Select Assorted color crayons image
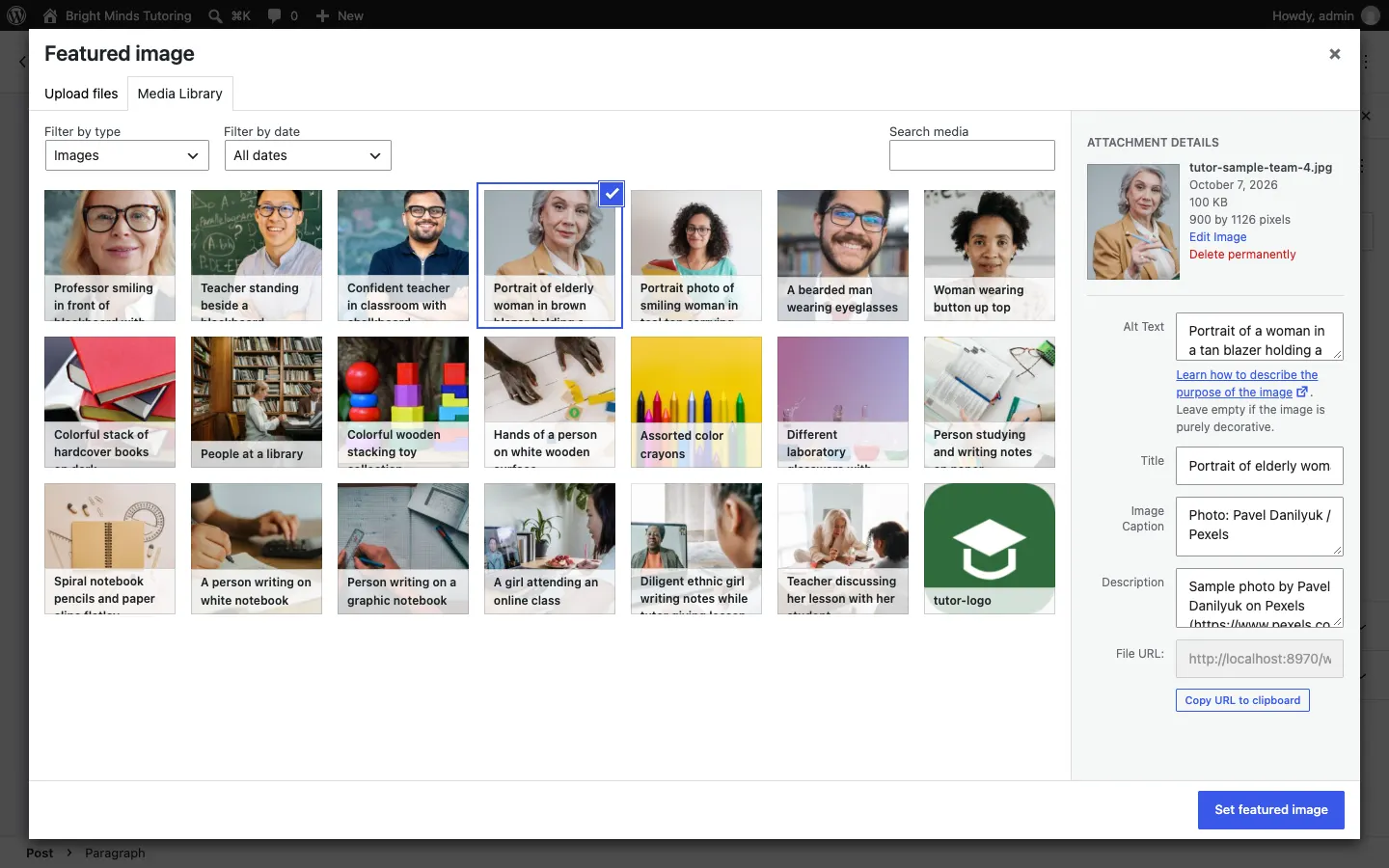 [696, 402]
